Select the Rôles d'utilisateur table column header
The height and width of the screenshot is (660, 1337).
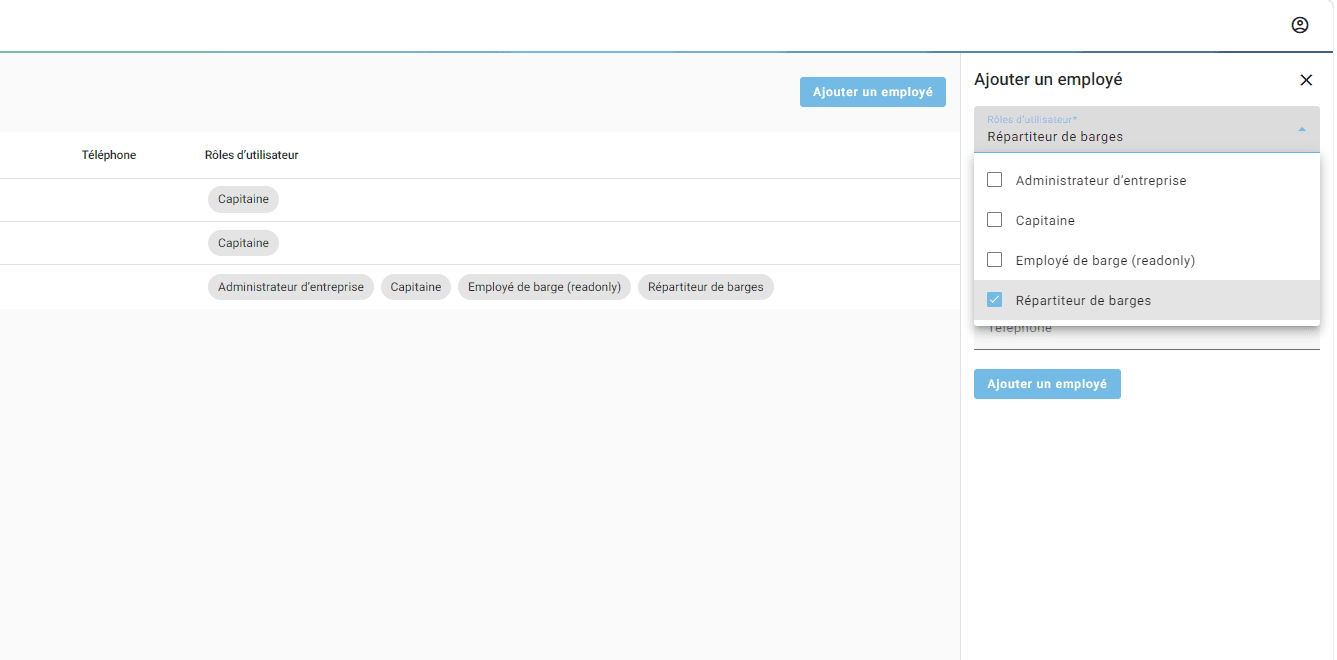click(x=252, y=155)
